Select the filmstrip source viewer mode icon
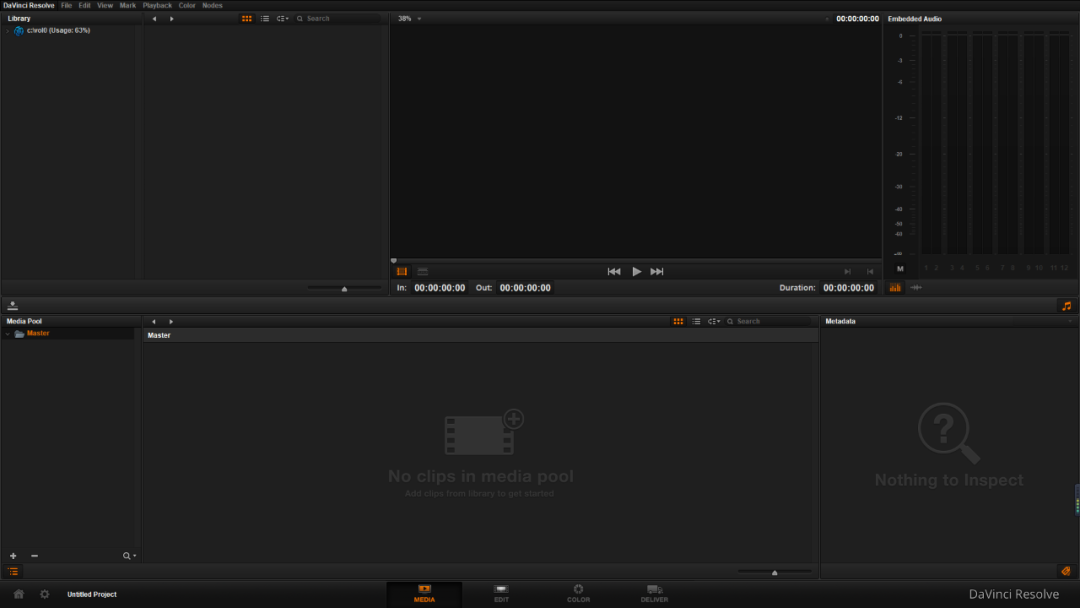The width and height of the screenshot is (1080, 608). tap(402, 271)
